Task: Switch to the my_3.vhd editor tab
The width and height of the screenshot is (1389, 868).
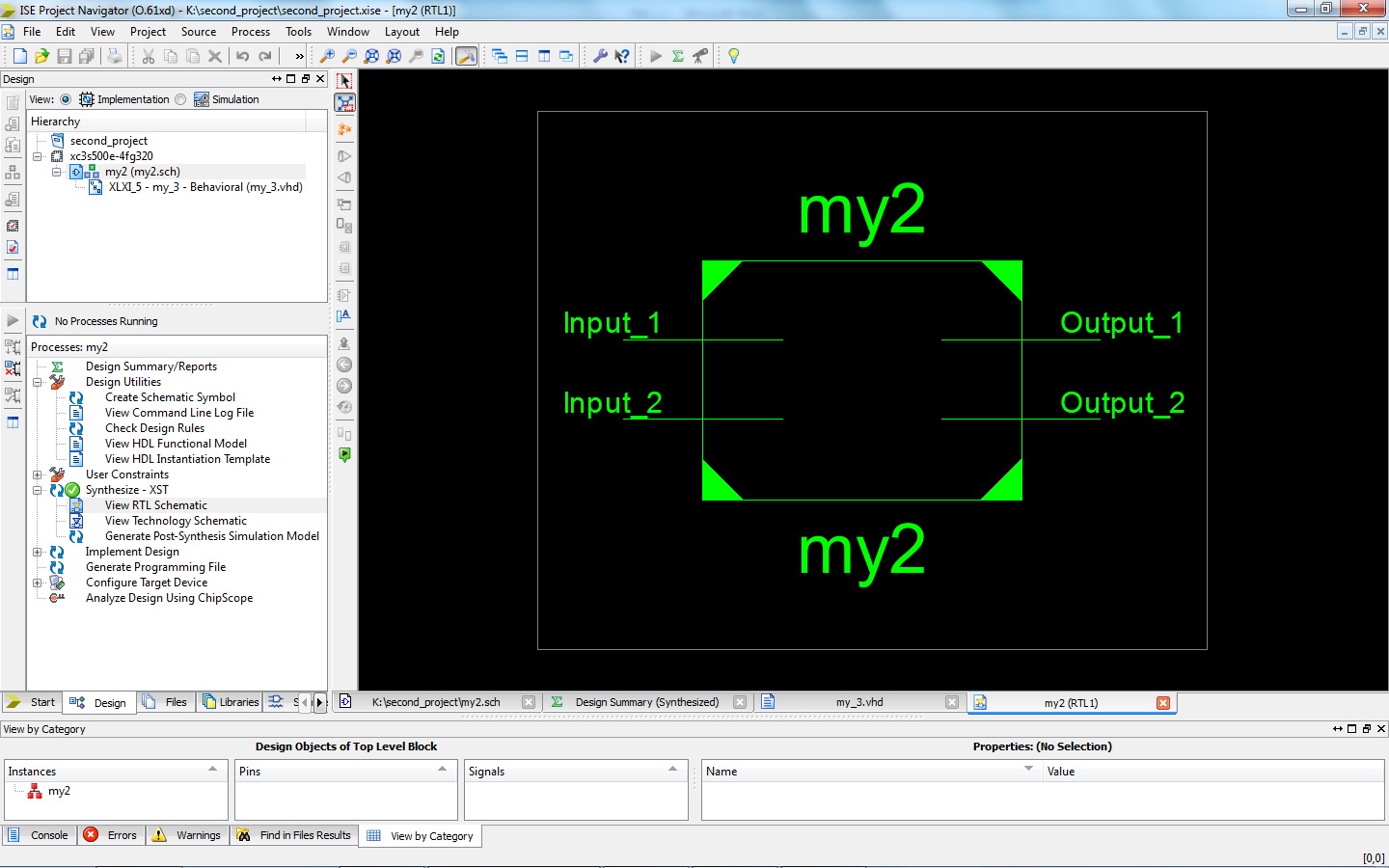Action: point(858,702)
